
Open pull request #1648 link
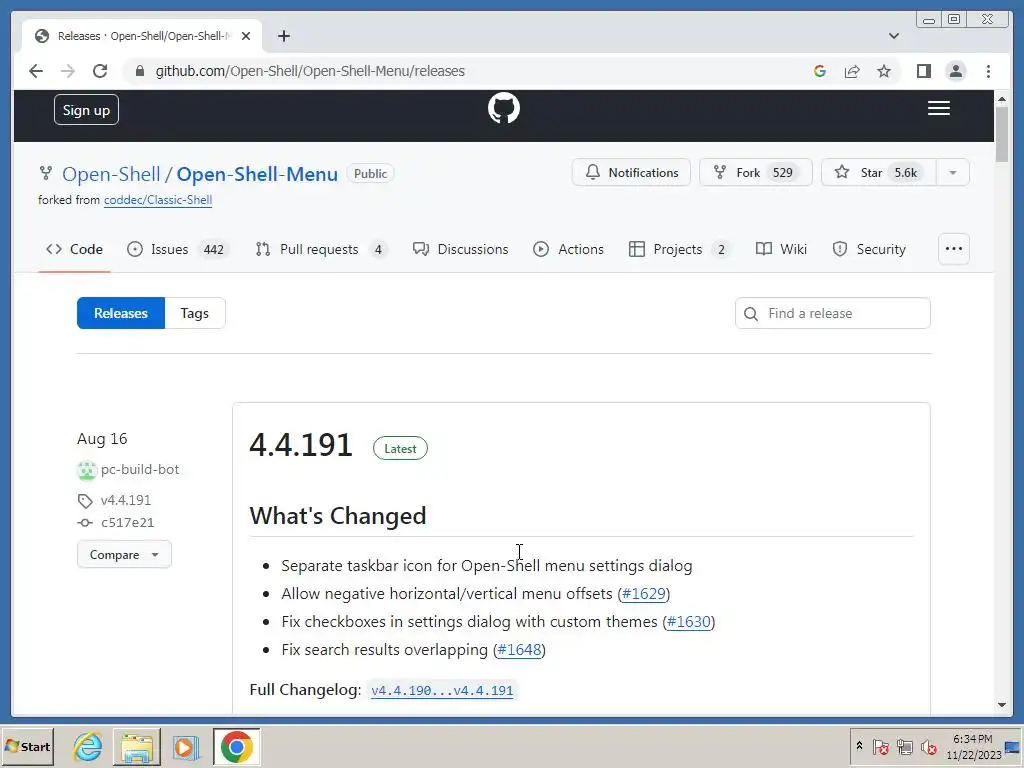pos(519,650)
